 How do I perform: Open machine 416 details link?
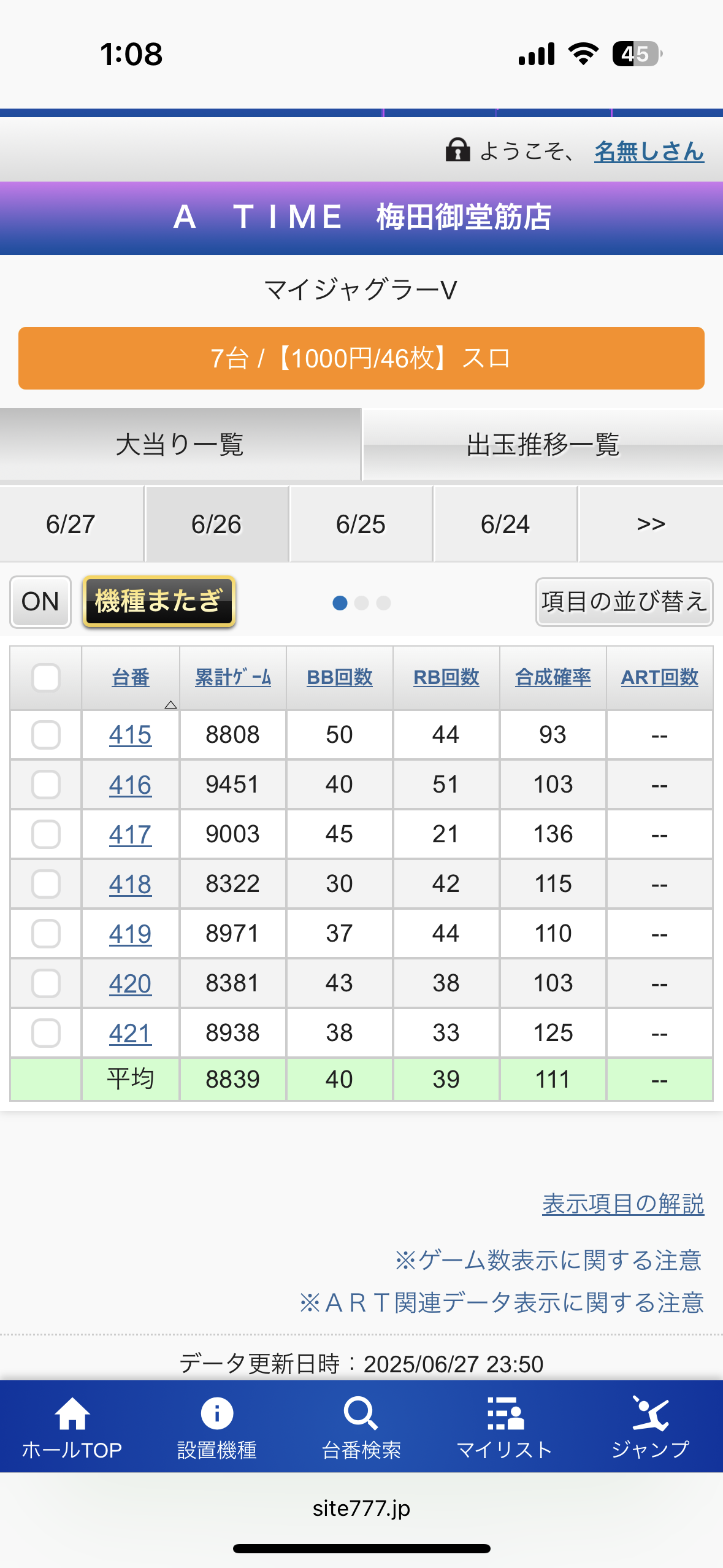tap(130, 785)
